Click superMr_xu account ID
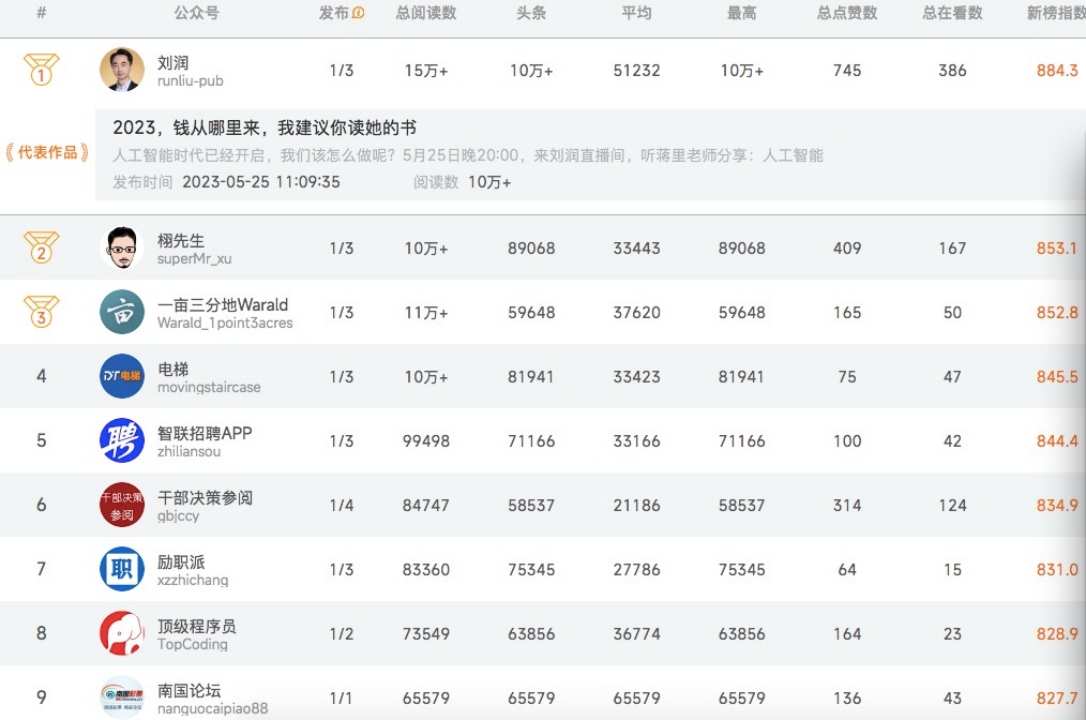1086x720 pixels. [195, 259]
